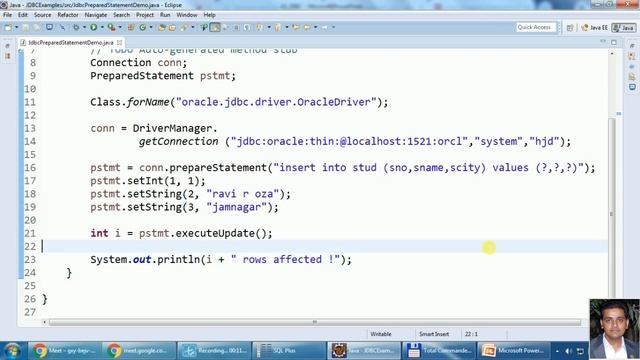Click the Package Explorer icon in left trim

click(x=7, y=56)
